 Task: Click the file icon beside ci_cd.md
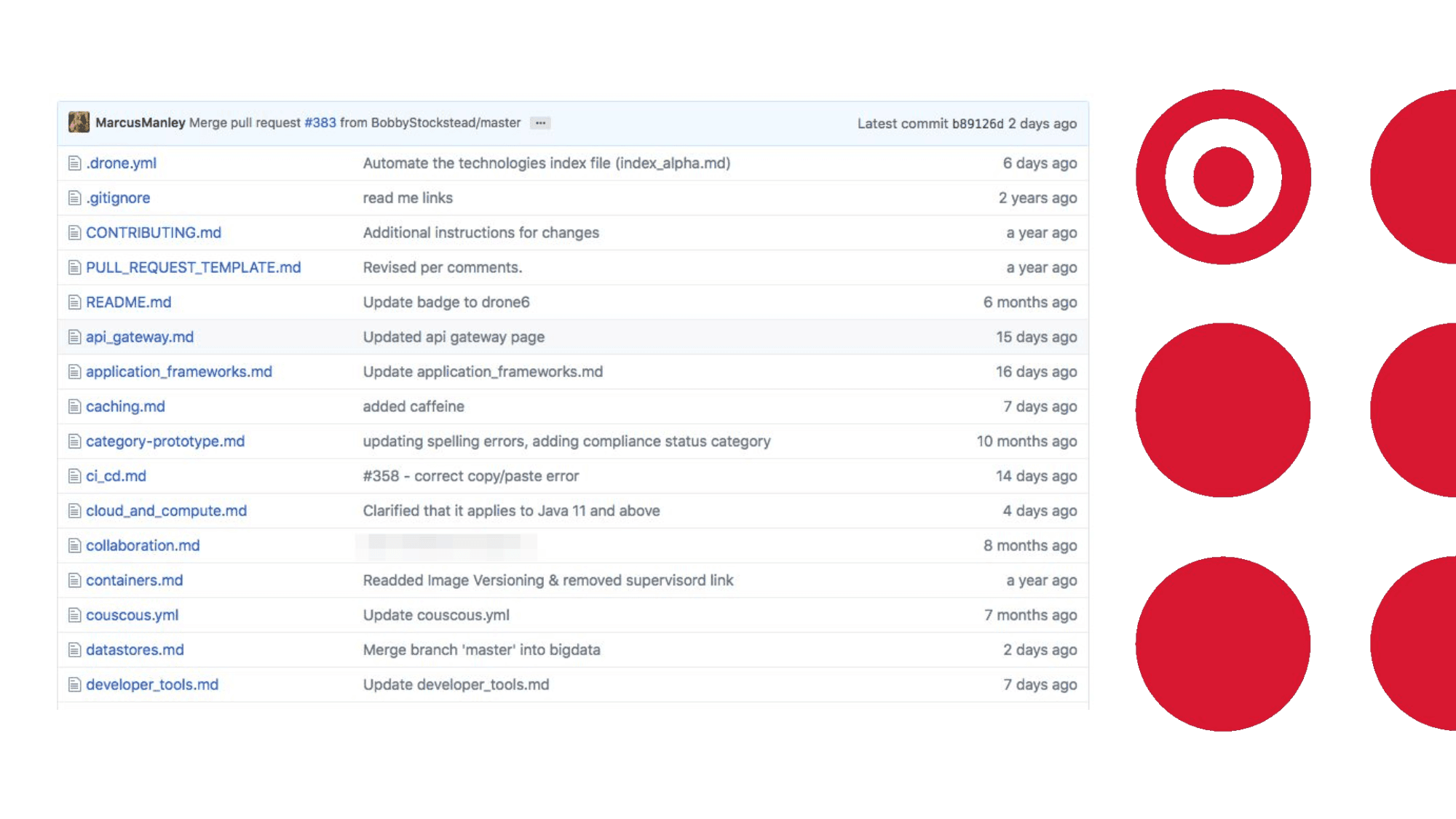[x=74, y=476]
